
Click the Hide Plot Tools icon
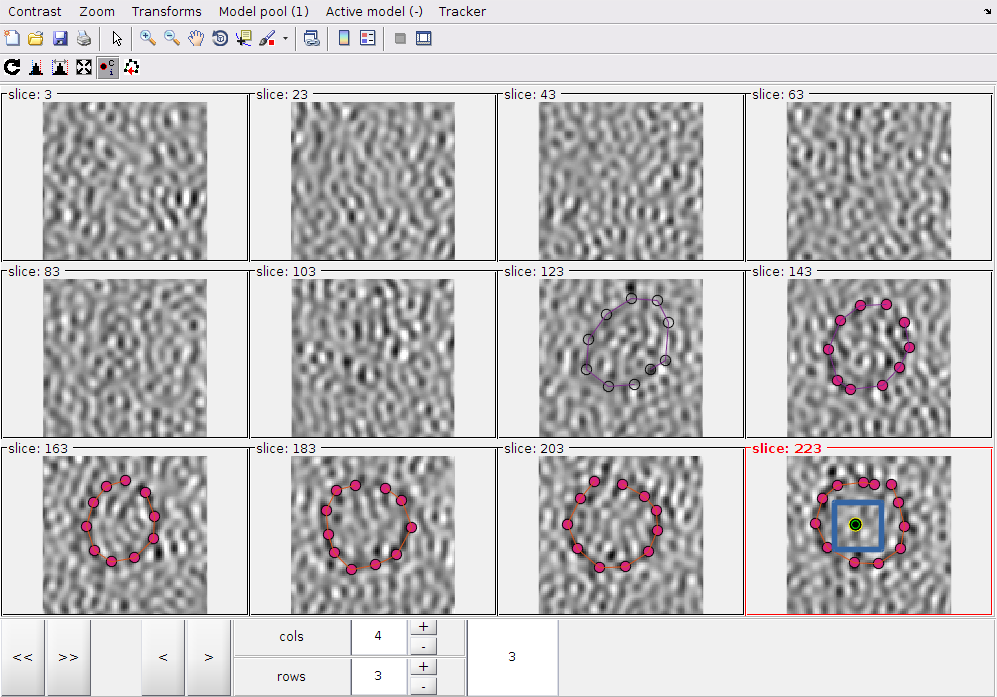pos(400,38)
